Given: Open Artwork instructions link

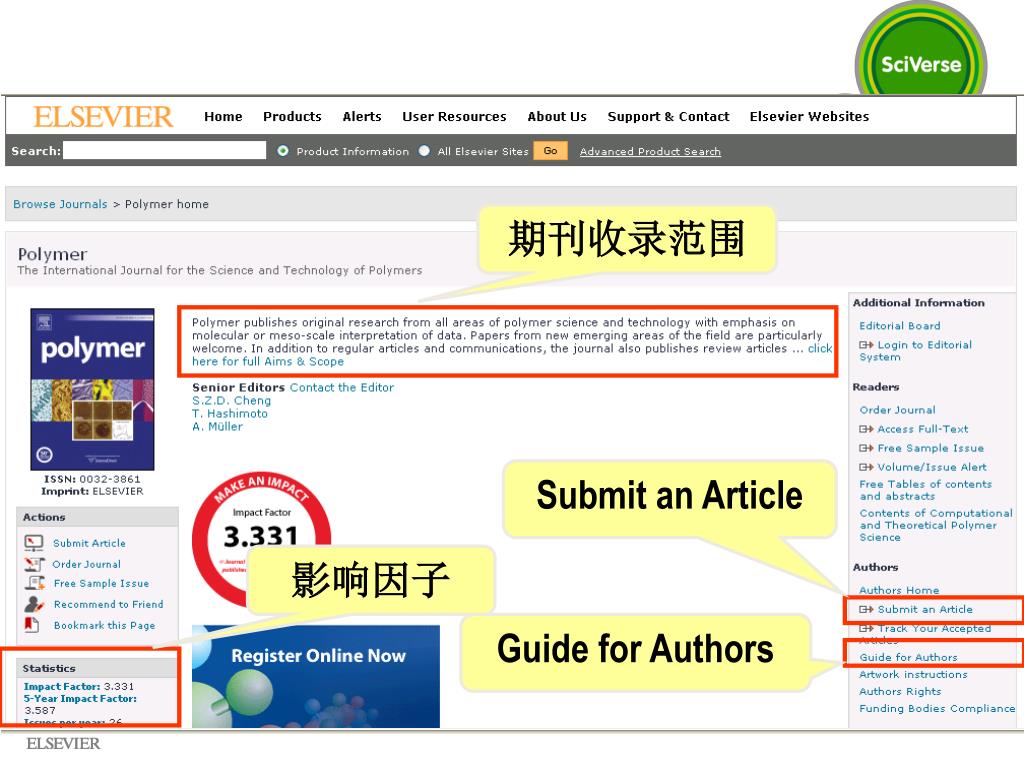Looking at the screenshot, I should point(913,674).
